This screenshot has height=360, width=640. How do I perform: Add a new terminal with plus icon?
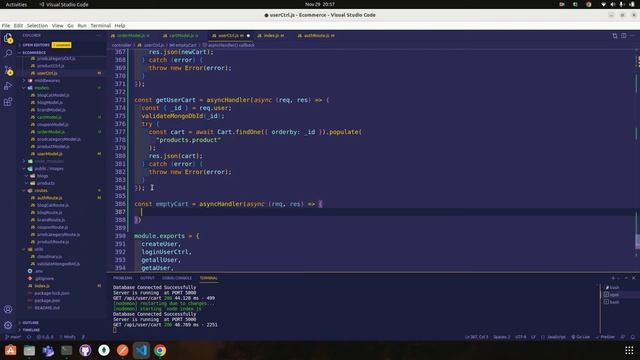[x=613, y=278]
